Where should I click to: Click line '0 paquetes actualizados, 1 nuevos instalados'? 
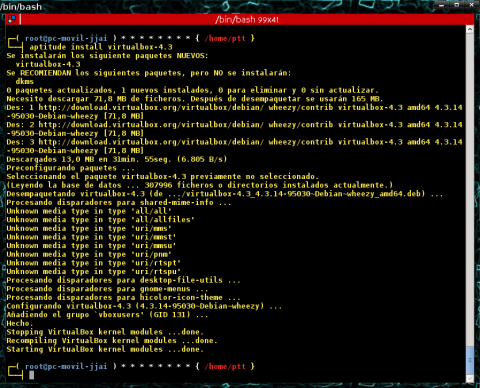193,90
